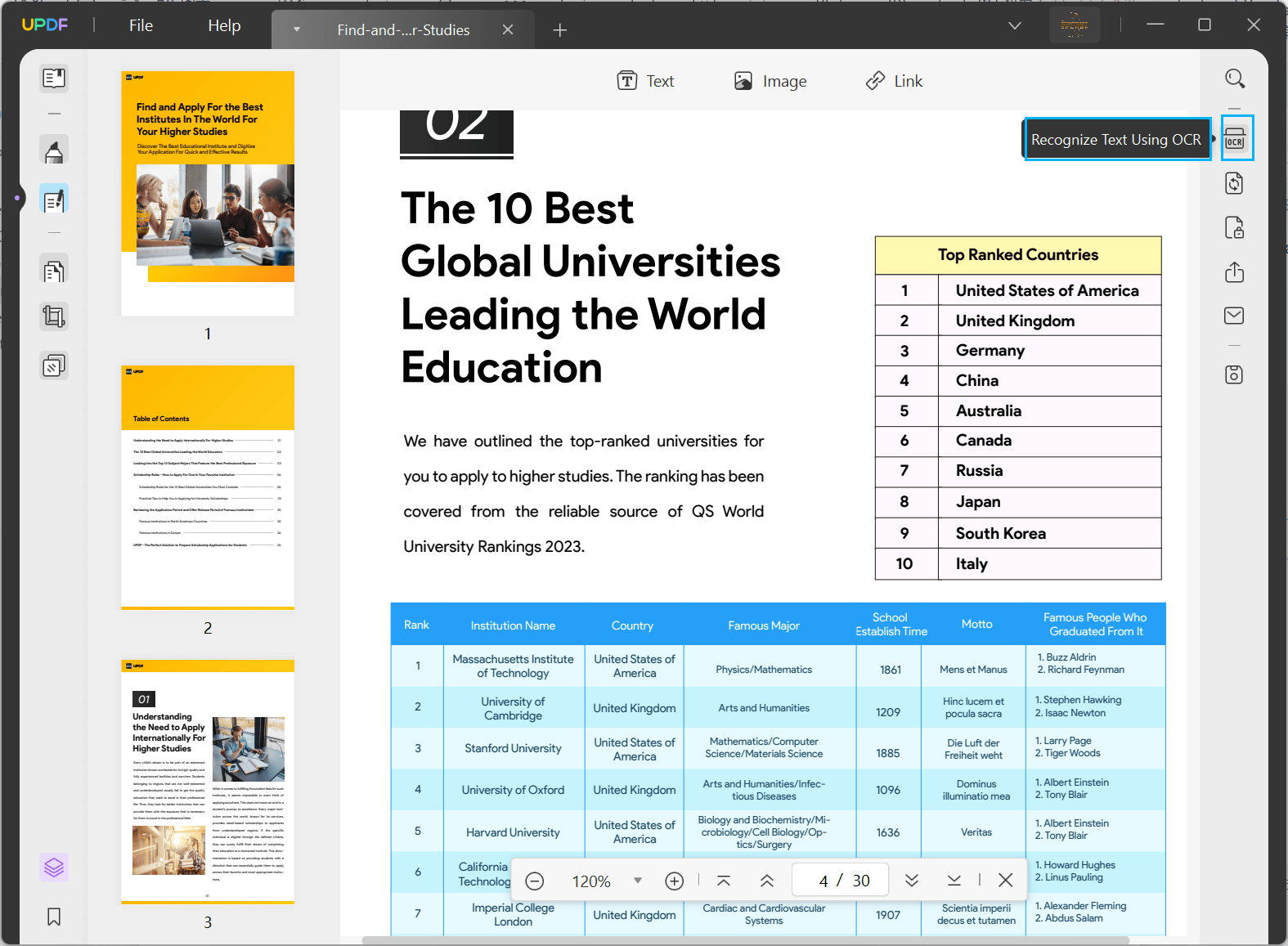1288x946 pixels.
Task: Click South Korea in ranked countries table
Action: tap(1001, 533)
